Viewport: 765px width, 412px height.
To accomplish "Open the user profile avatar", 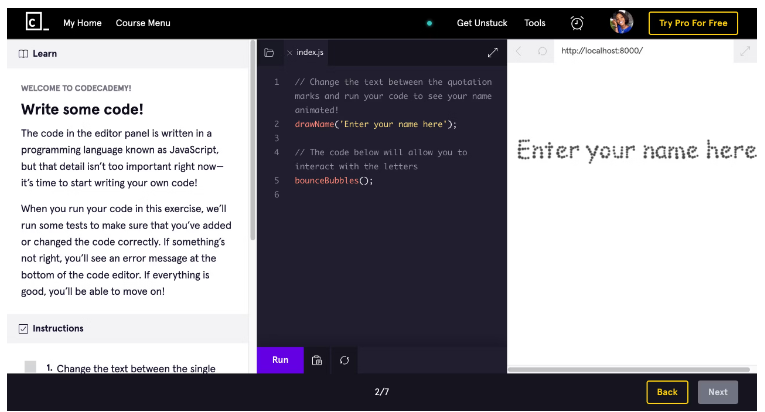I will coord(622,22).
